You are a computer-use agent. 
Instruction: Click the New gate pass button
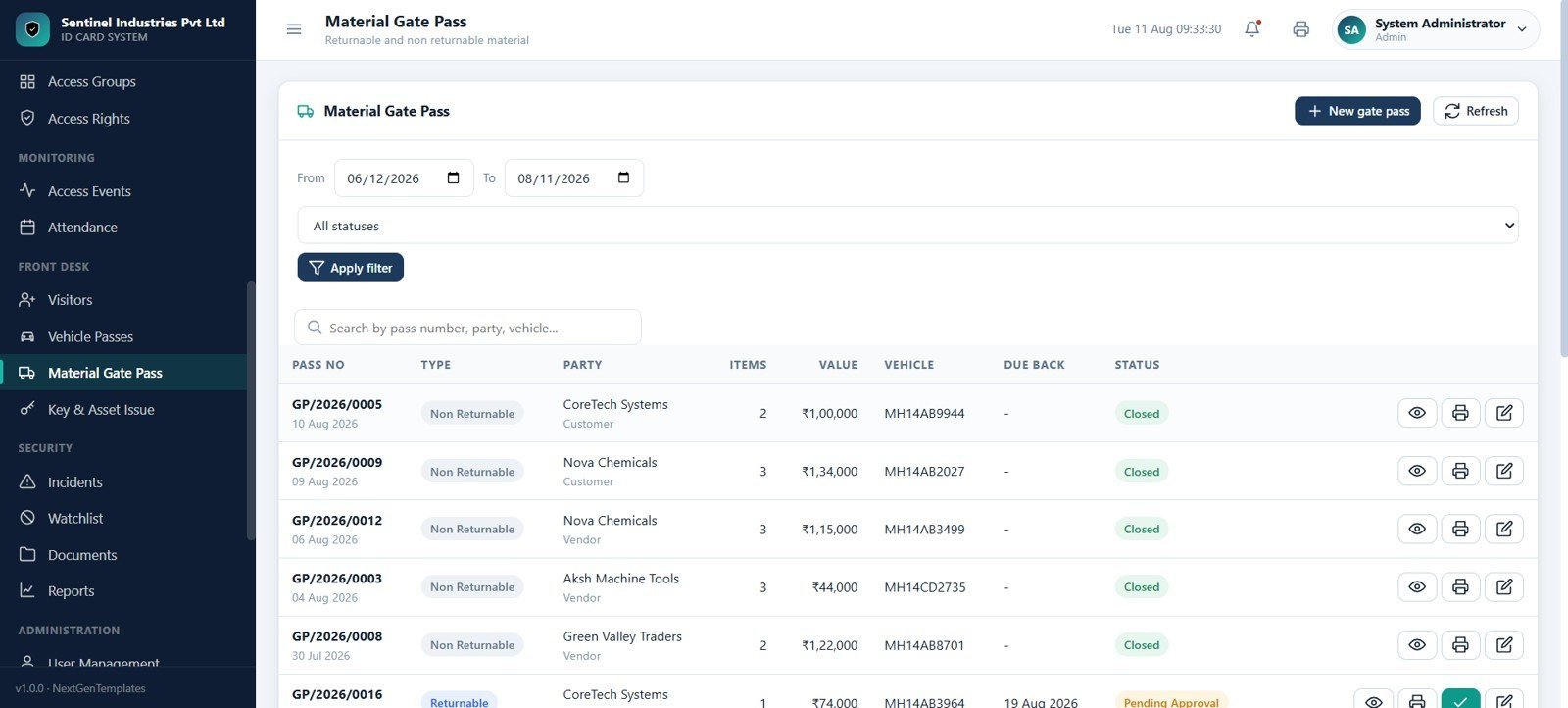point(1357,111)
